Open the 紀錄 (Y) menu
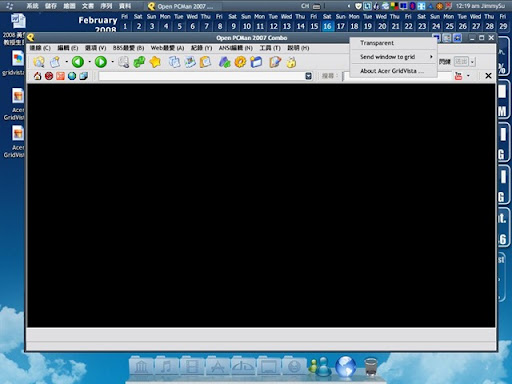 click(201, 48)
